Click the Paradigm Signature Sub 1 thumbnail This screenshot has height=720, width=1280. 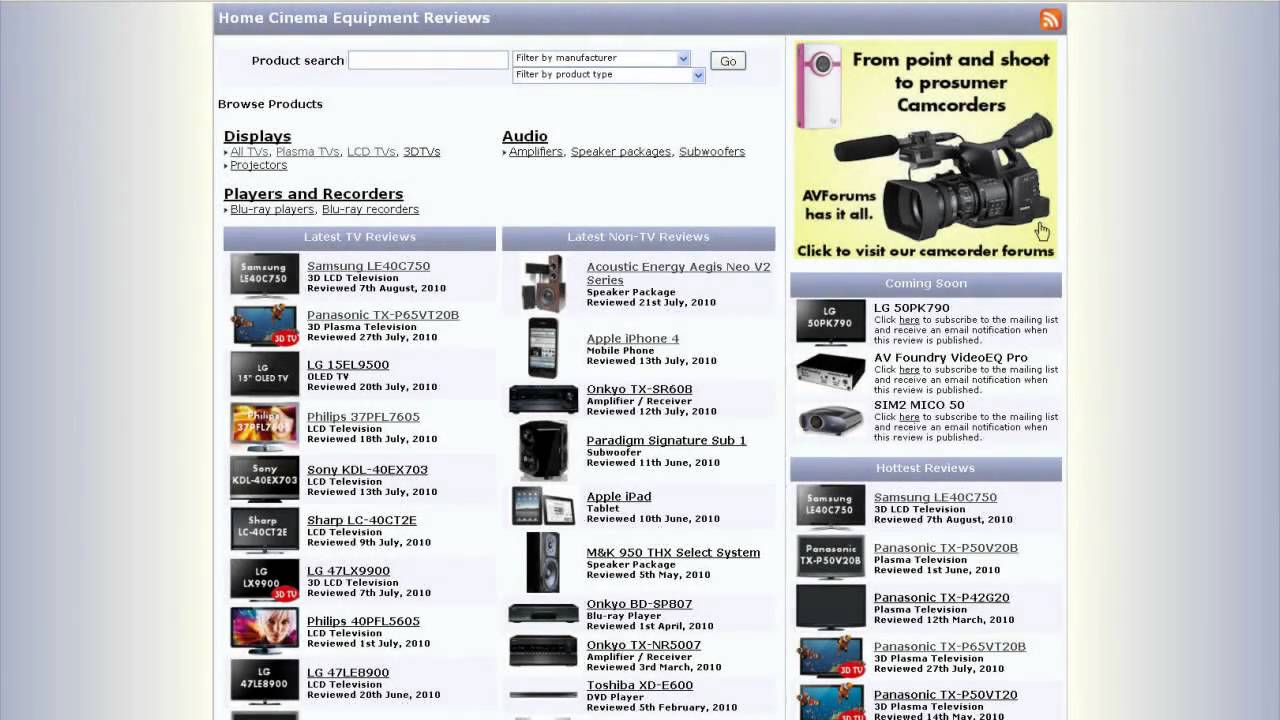click(x=544, y=450)
